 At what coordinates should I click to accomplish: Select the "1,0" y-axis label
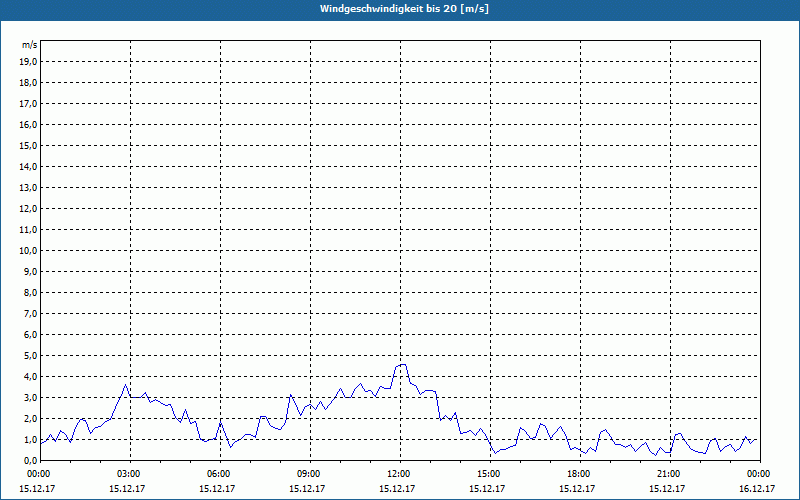pyautogui.click(x=30, y=440)
